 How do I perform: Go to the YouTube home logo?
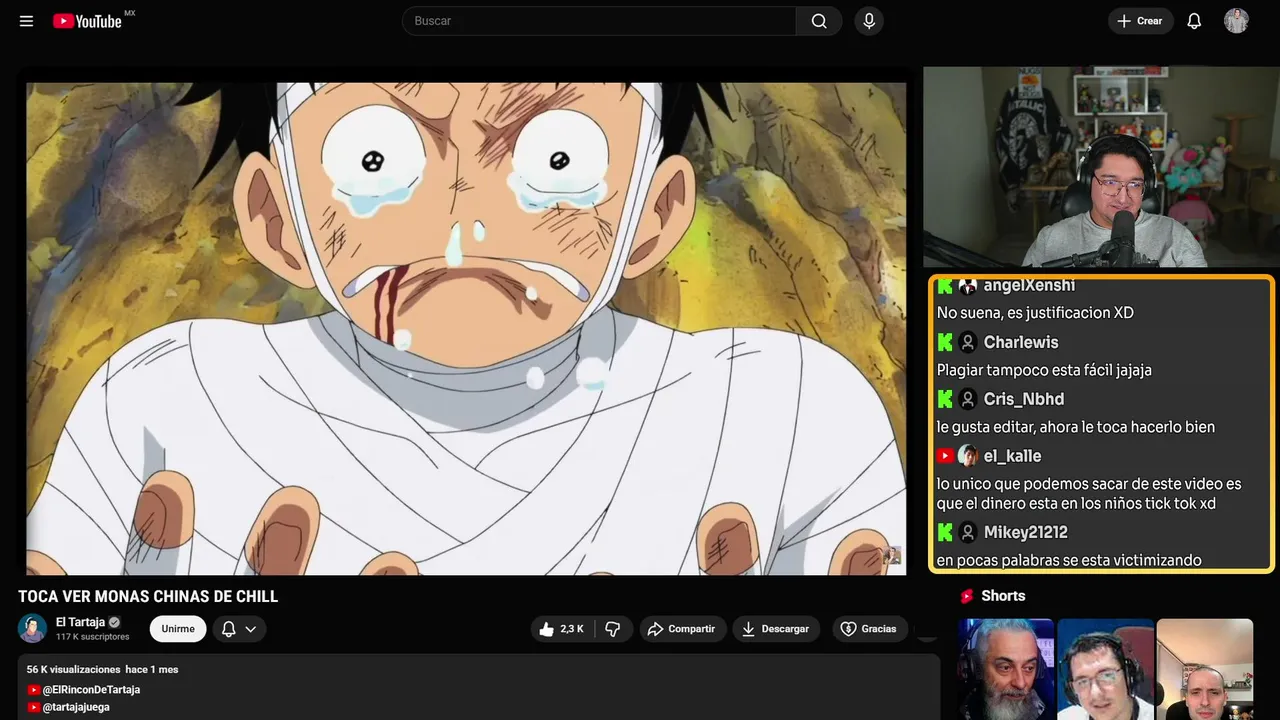click(87, 21)
